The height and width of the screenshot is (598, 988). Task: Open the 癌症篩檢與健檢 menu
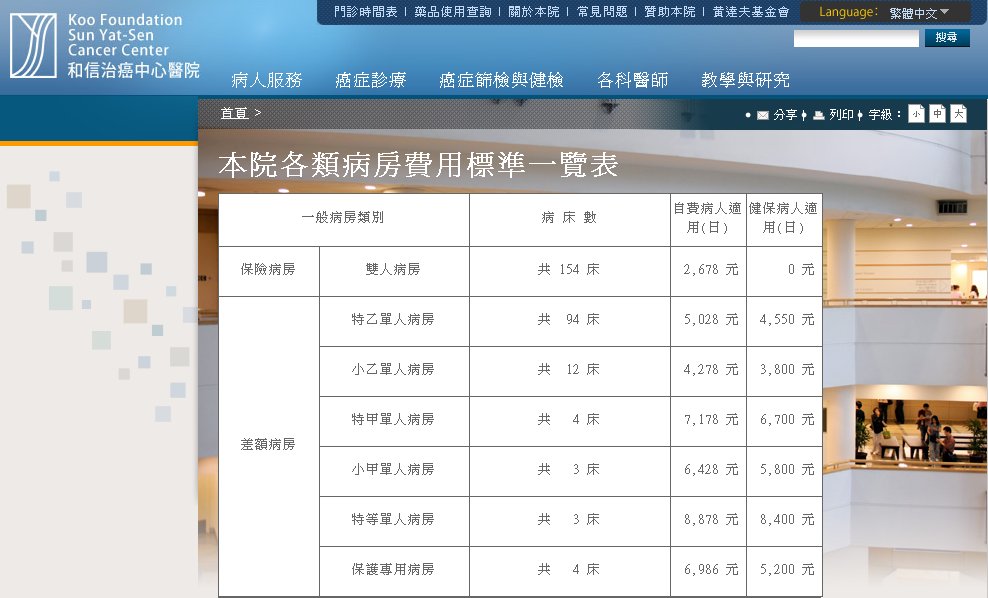pyautogui.click(x=502, y=80)
